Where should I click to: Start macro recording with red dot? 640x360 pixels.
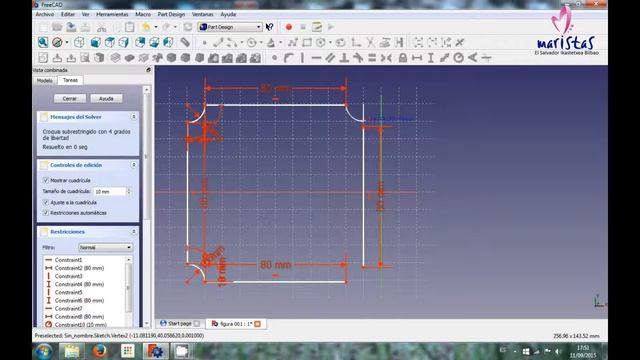point(289,27)
